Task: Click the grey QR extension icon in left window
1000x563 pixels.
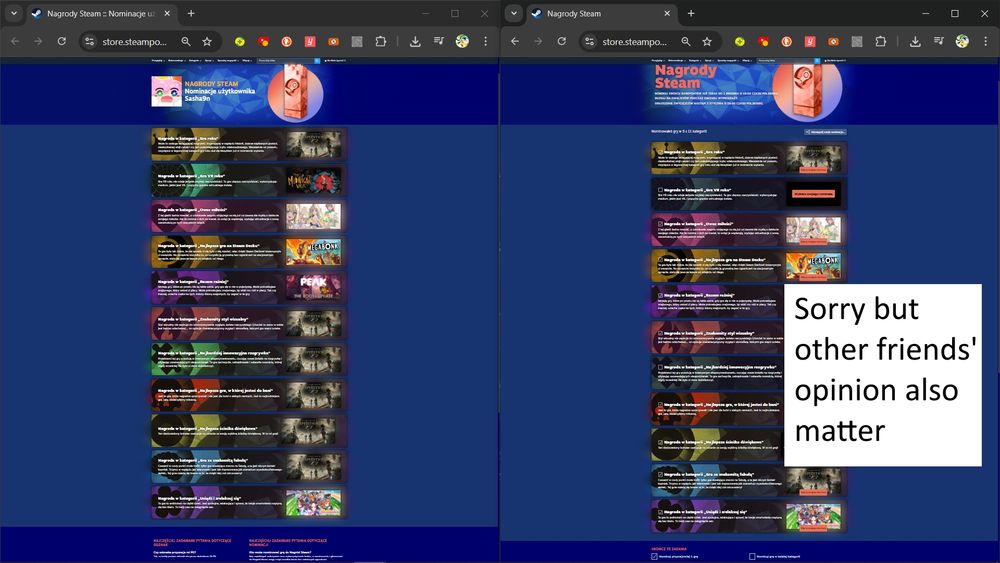Action: tap(357, 41)
